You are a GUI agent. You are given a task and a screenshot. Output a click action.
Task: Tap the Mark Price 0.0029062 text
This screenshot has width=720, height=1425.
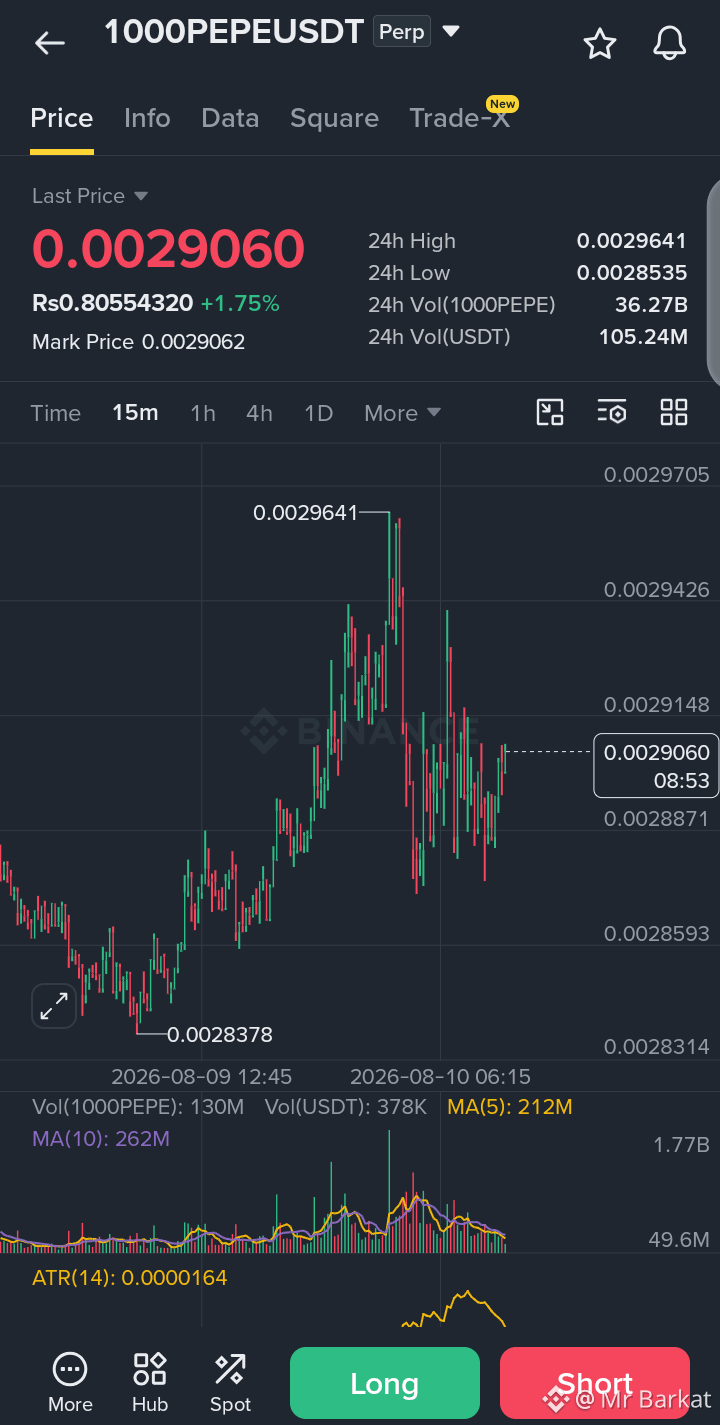pos(139,342)
